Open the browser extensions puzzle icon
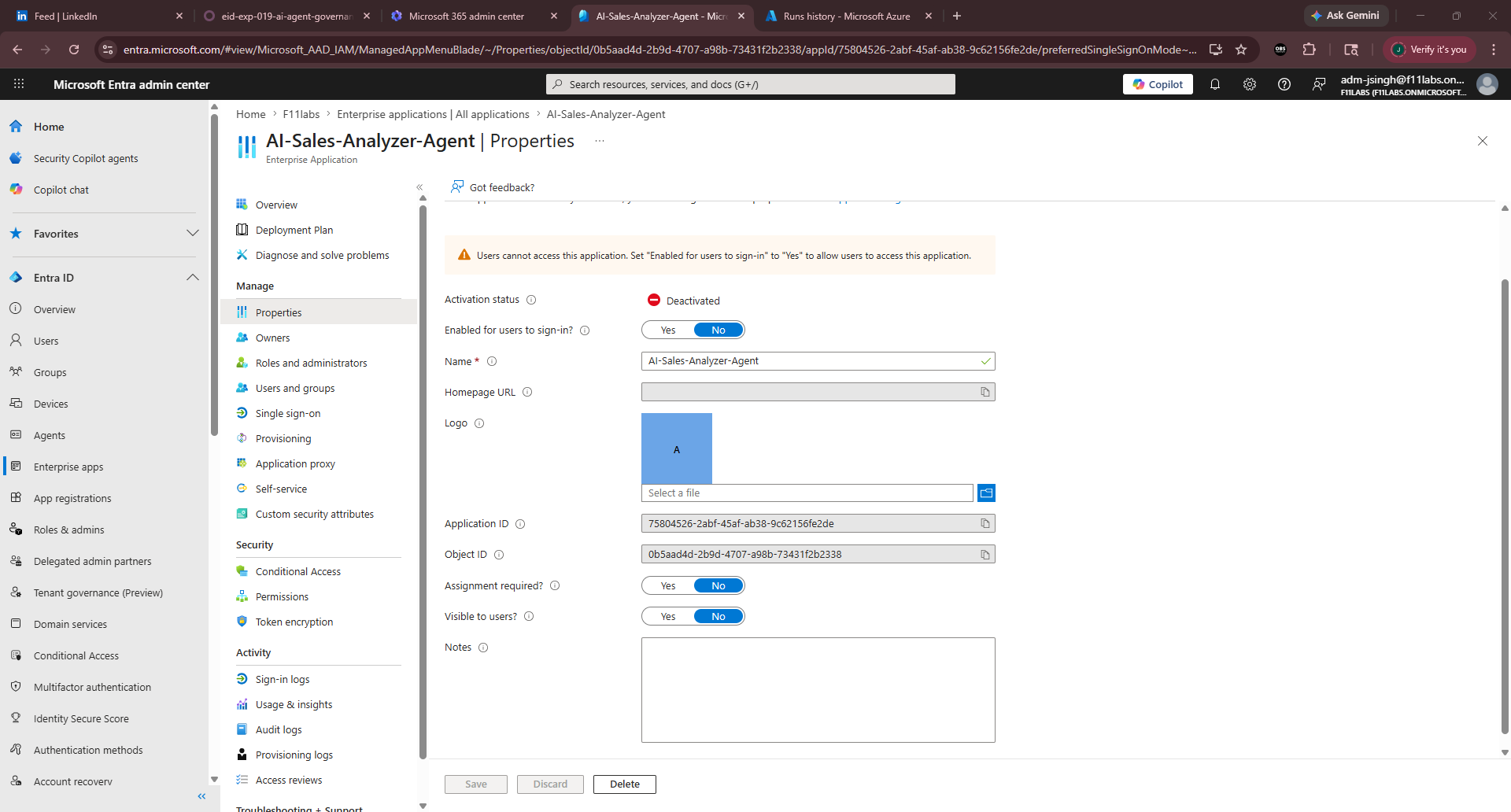The image size is (1511, 812). click(x=1310, y=50)
